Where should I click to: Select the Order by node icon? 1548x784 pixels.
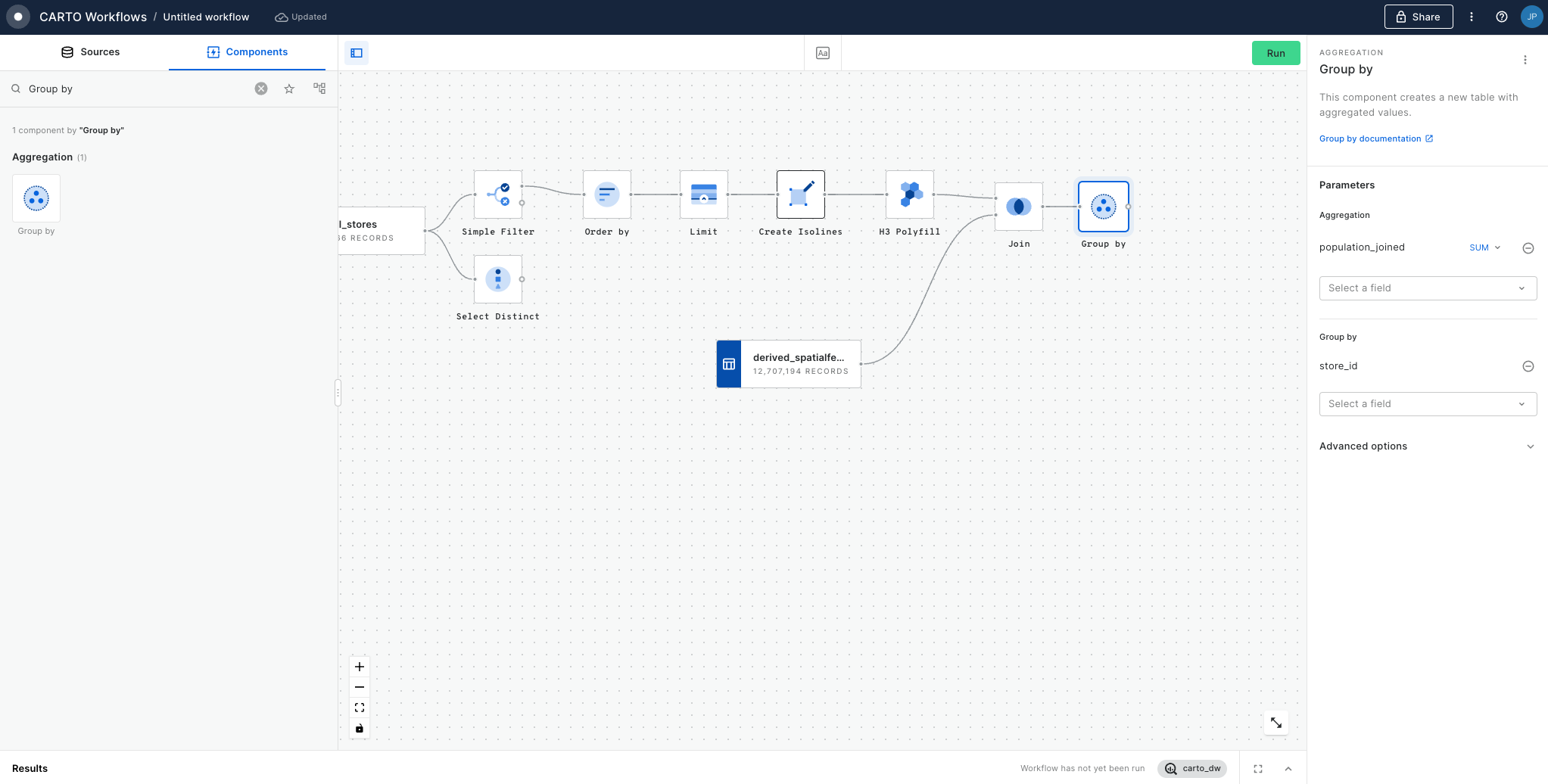(606, 194)
